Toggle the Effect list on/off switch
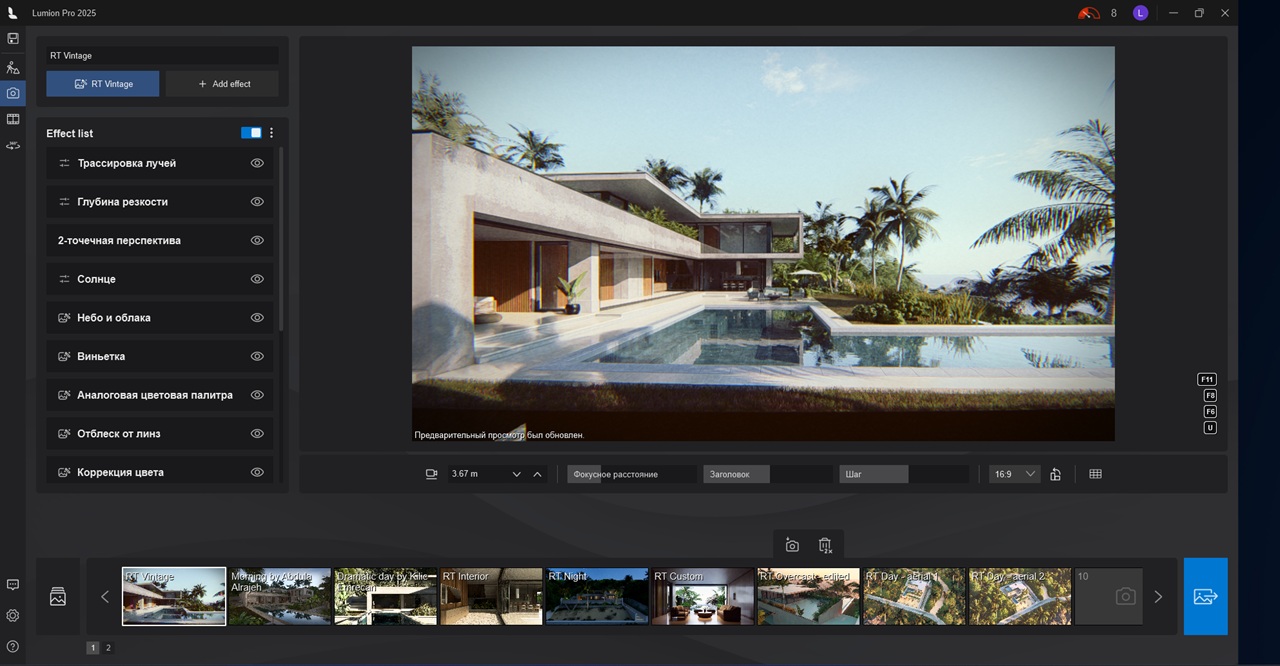The image size is (1280, 666). pyautogui.click(x=251, y=133)
